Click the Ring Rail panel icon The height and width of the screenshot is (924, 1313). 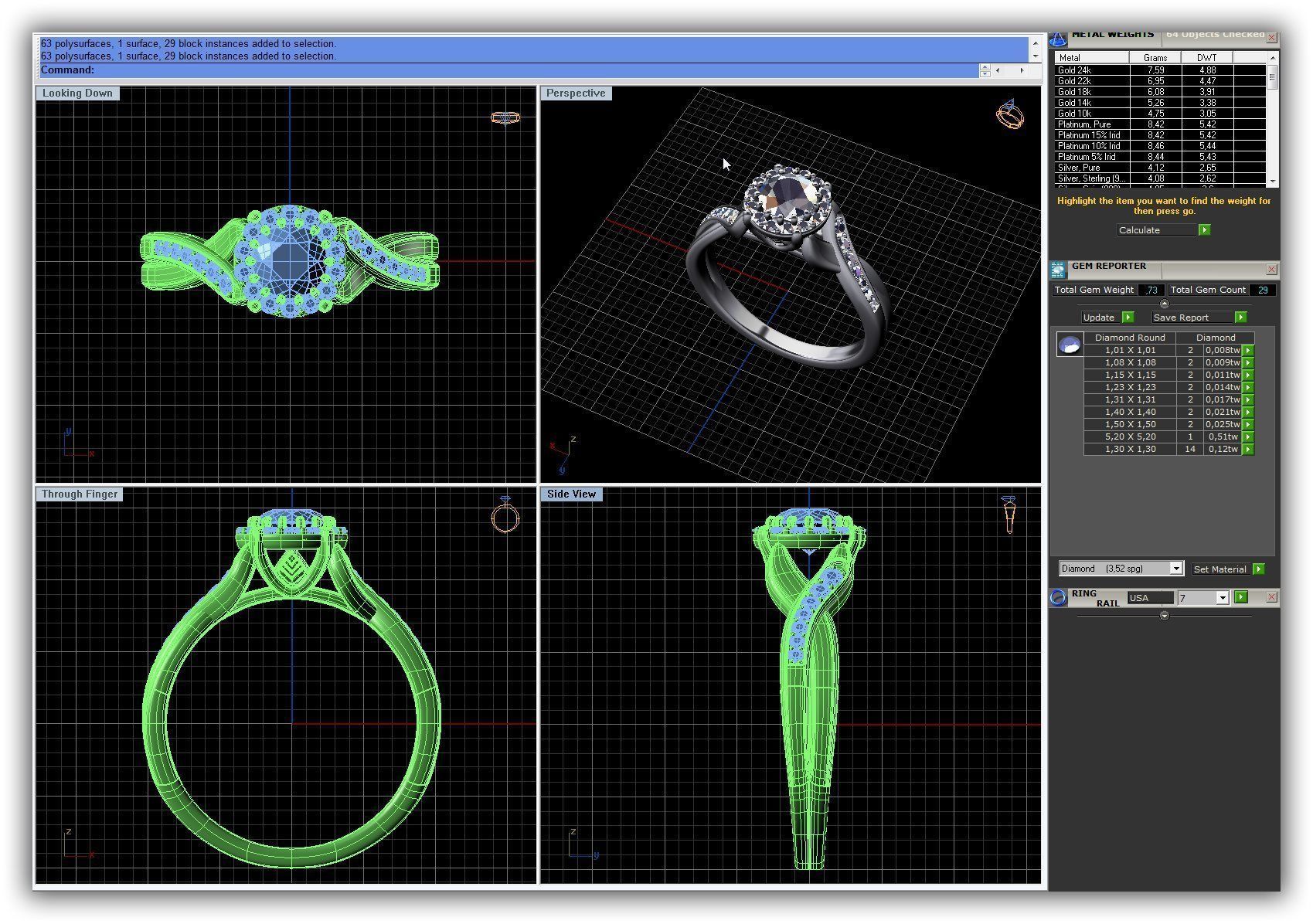[1059, 597]
